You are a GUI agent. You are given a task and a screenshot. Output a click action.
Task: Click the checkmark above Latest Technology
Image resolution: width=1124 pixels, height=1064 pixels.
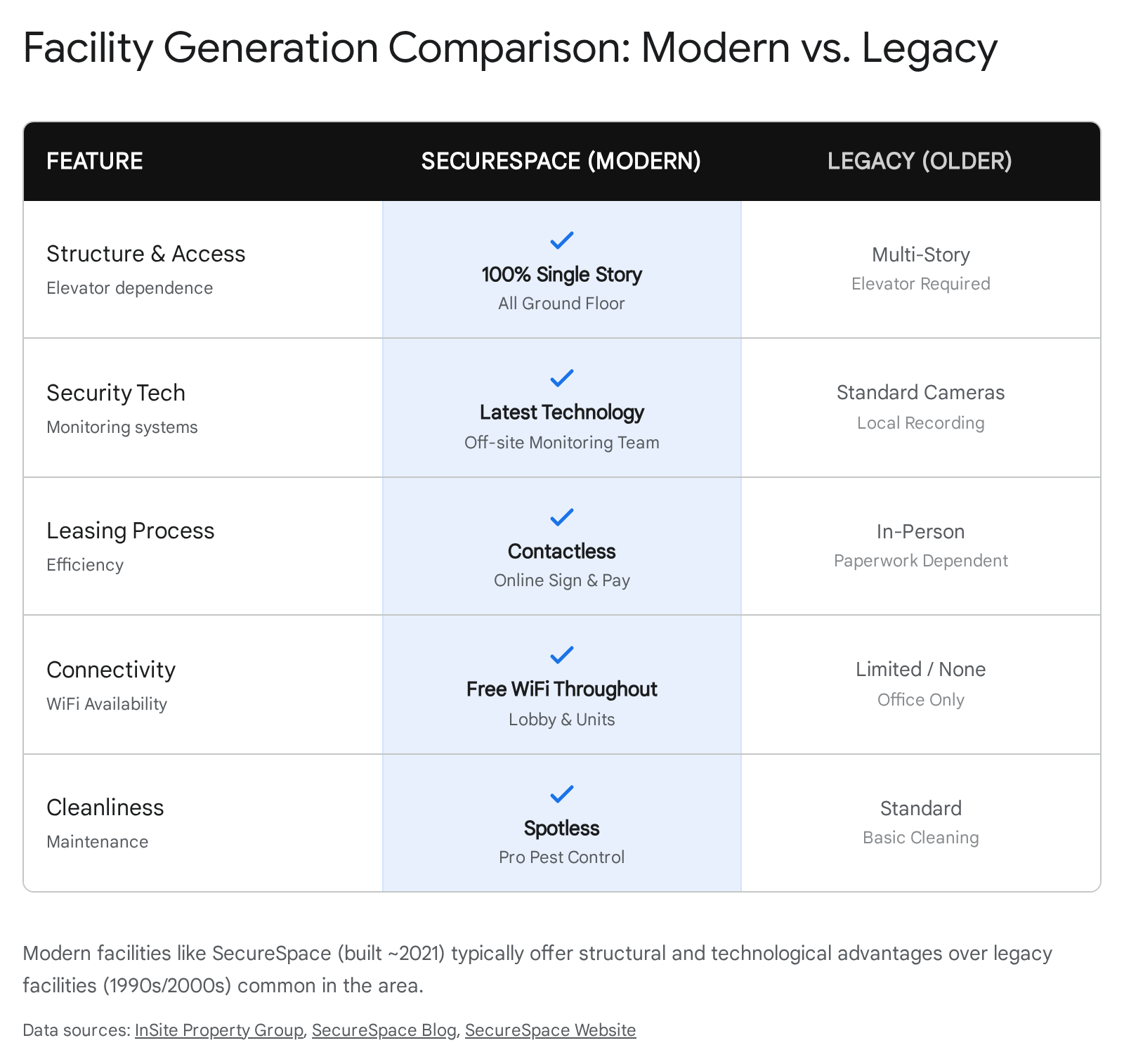click(561, 378)
